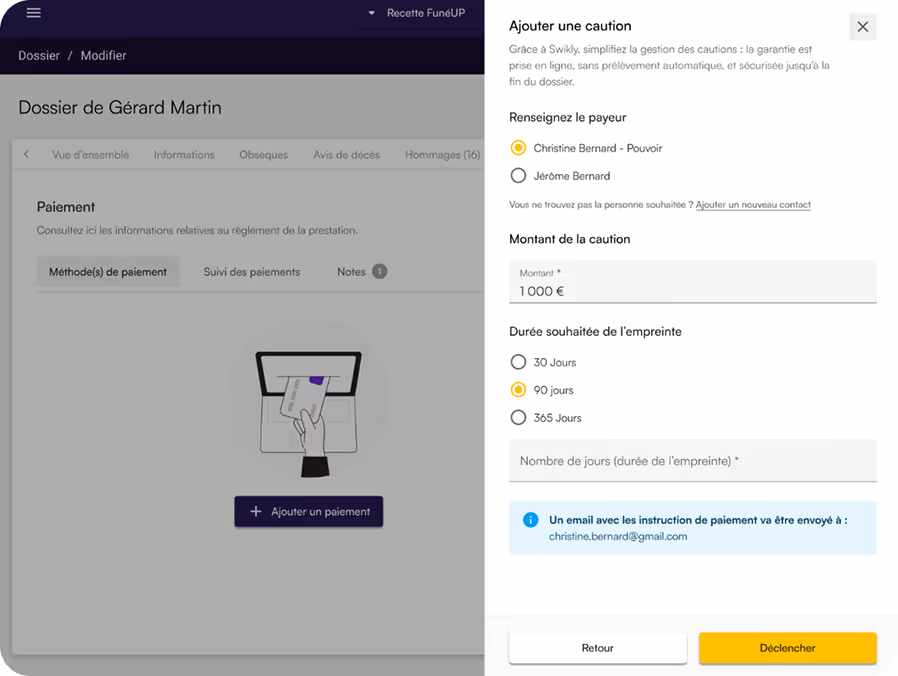Click the Retour button
This screenshot has height=676, width=898.
pyautogui.click(x=597, y=648)
